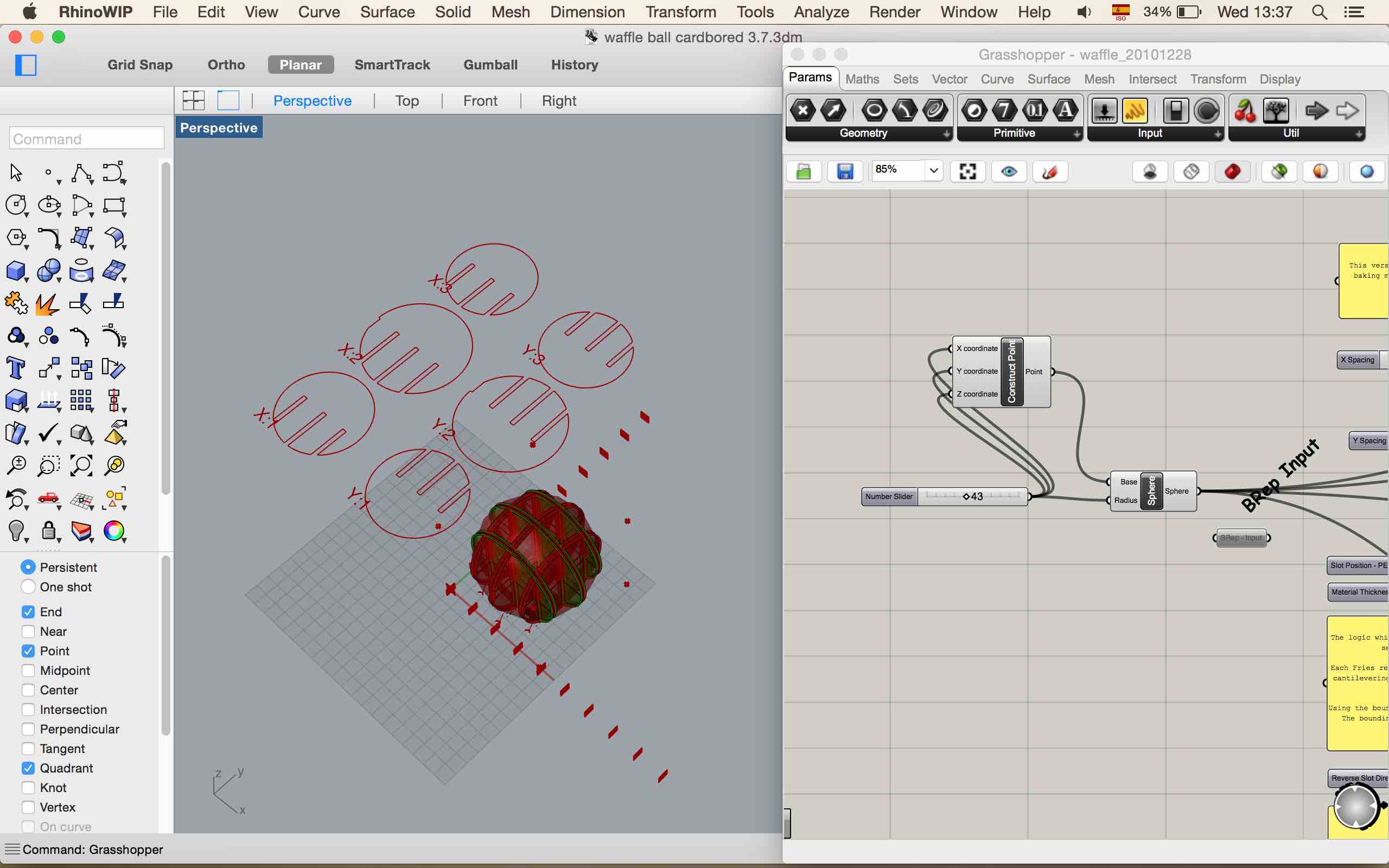Open Grasshopper sketch red pencil tool

pos(1050,171)
